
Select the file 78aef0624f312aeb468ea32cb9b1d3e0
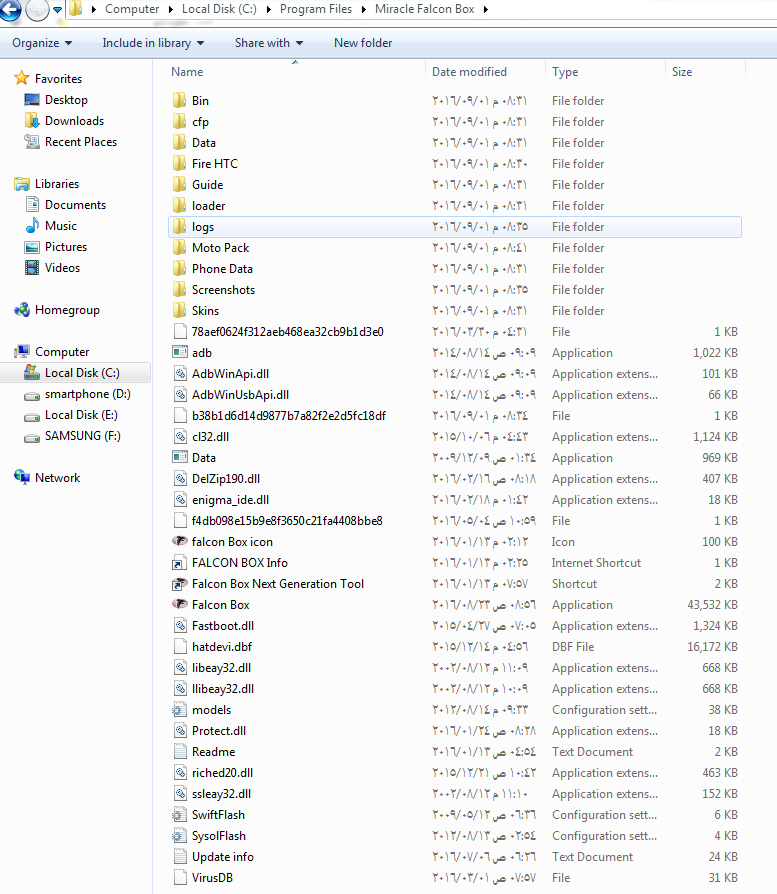[x=287, y=332]
